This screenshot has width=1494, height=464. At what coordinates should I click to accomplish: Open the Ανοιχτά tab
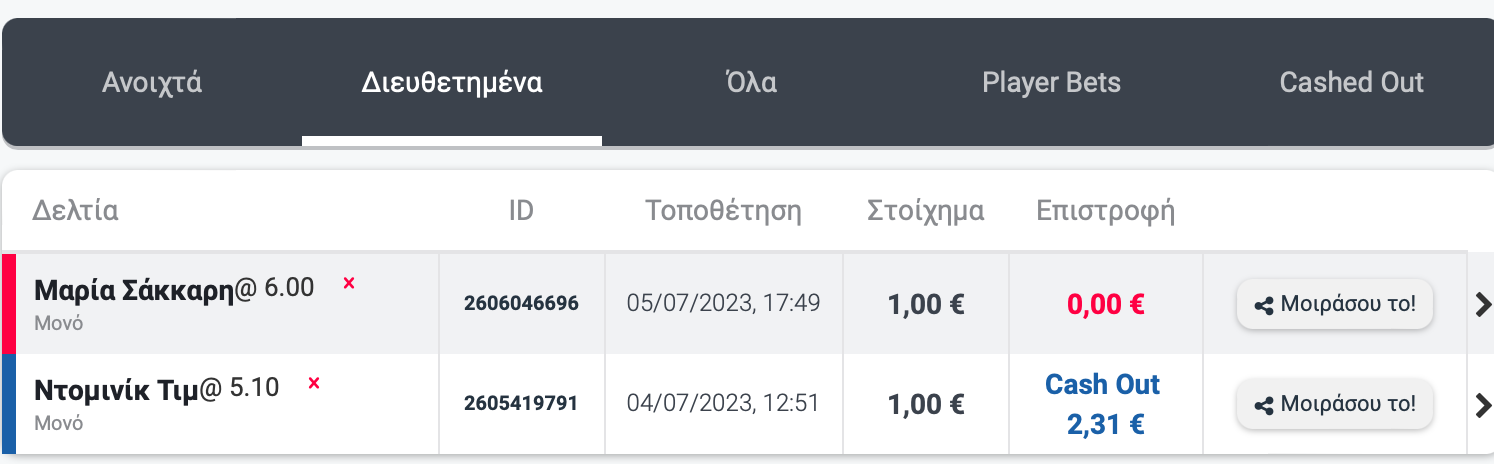152,82
